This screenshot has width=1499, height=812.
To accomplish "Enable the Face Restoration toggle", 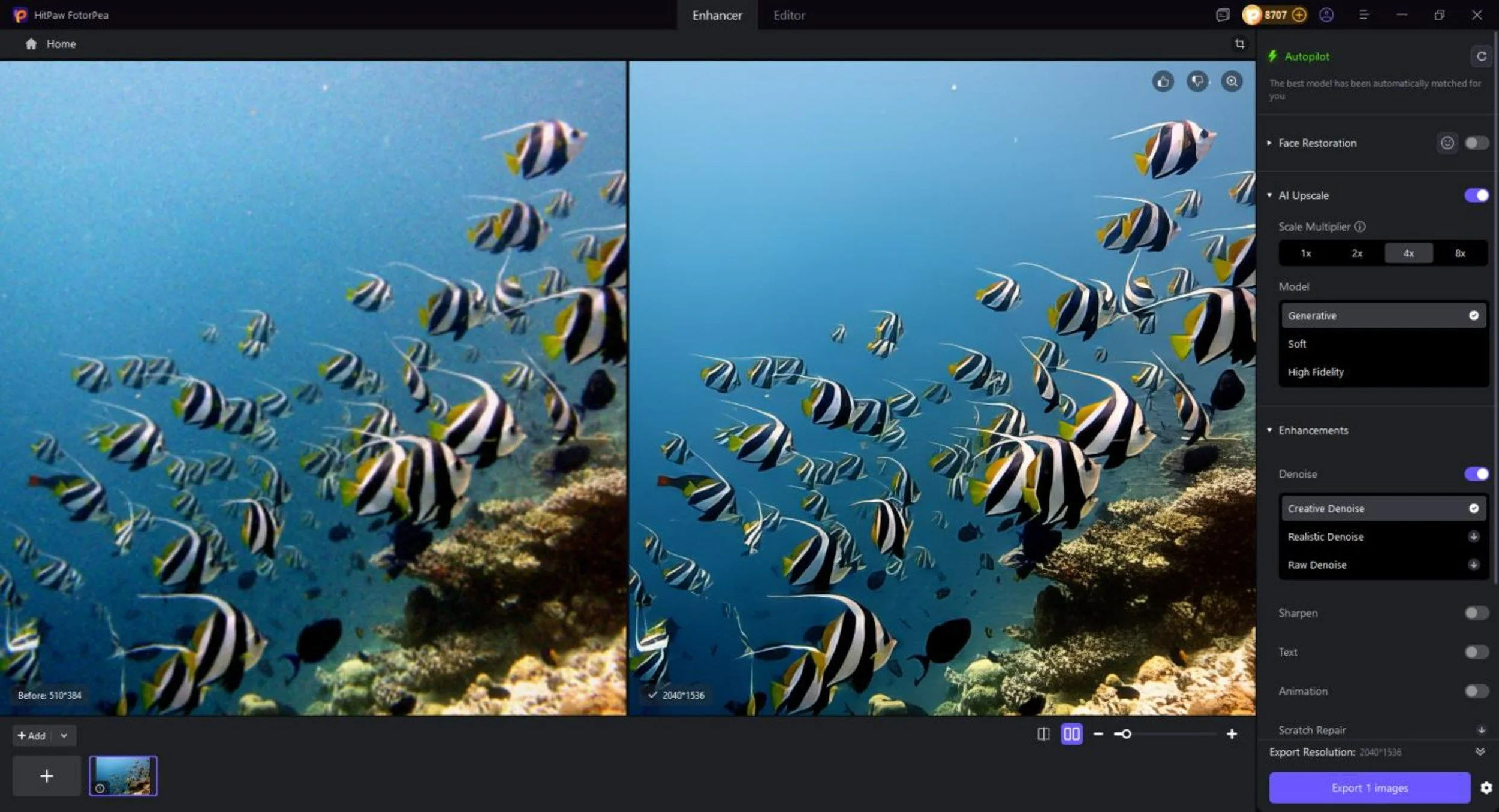I will point(1476,143).
